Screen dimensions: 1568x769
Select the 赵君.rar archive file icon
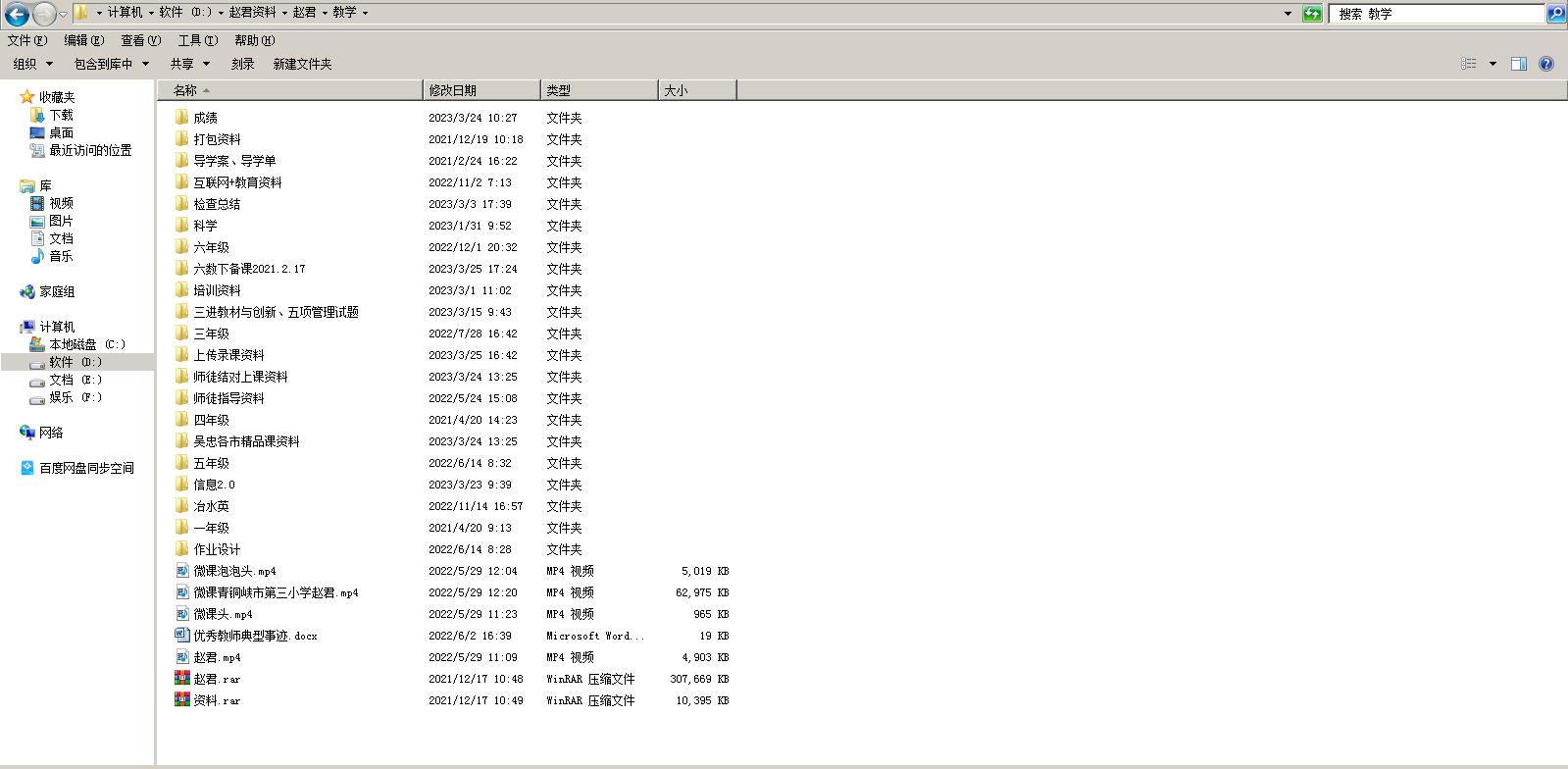[x=182, y=679]
